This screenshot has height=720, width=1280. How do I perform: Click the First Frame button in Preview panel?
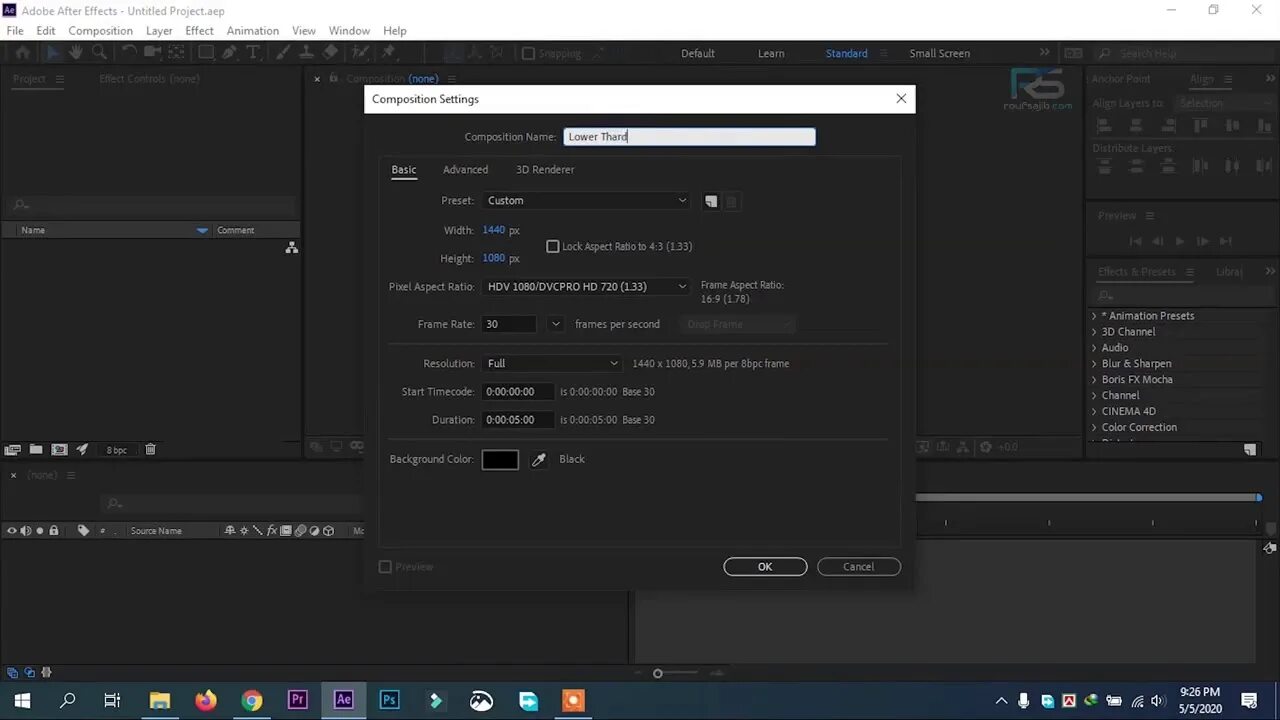pos(1135,241)
